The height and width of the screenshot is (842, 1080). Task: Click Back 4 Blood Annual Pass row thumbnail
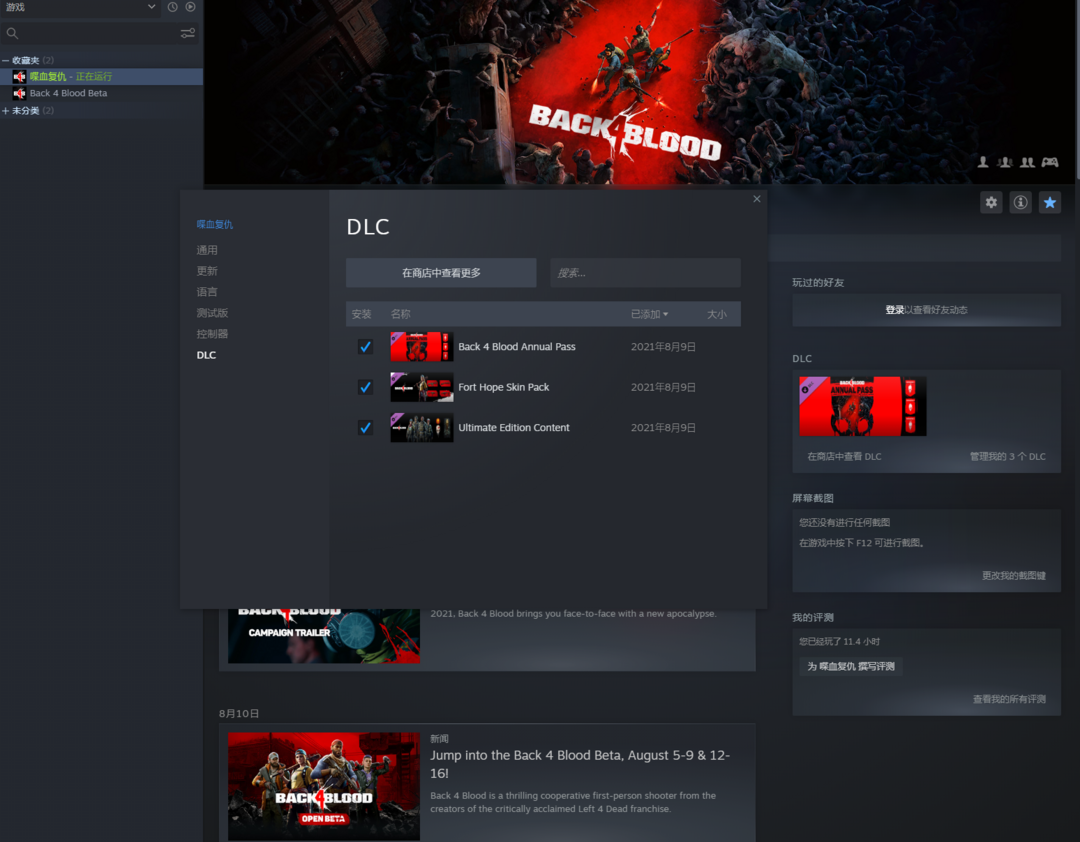422,347
